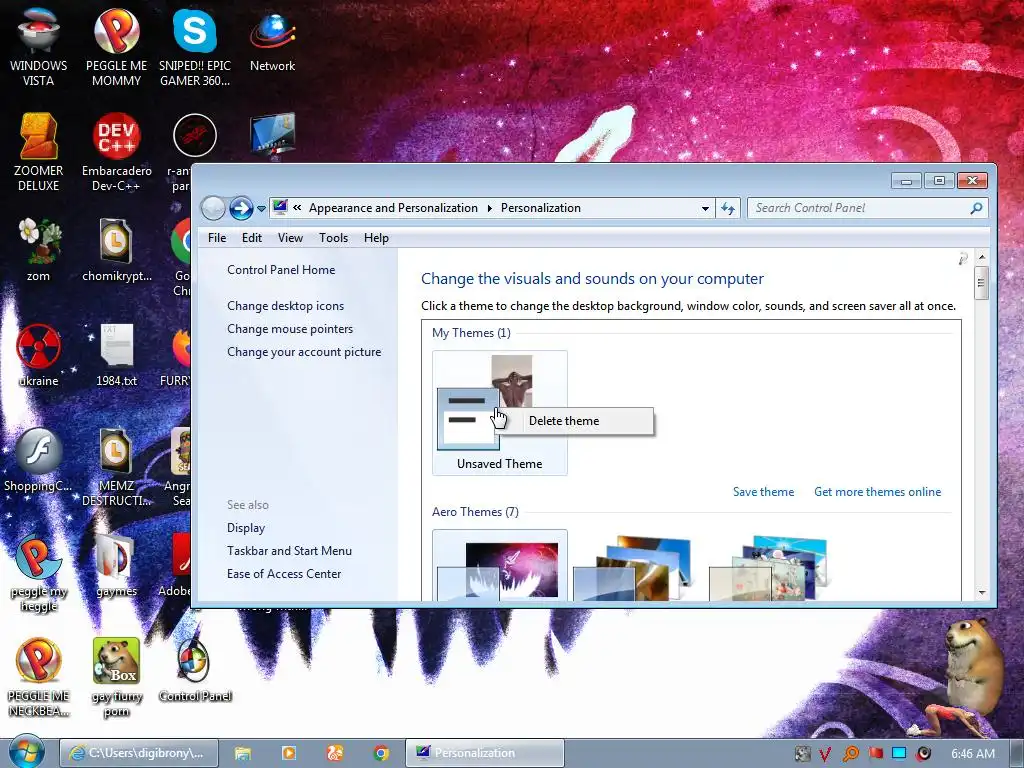Click the scrollbar up arrow in themes window
Viewport: 1024px width, 768px height.
(981, 257)
